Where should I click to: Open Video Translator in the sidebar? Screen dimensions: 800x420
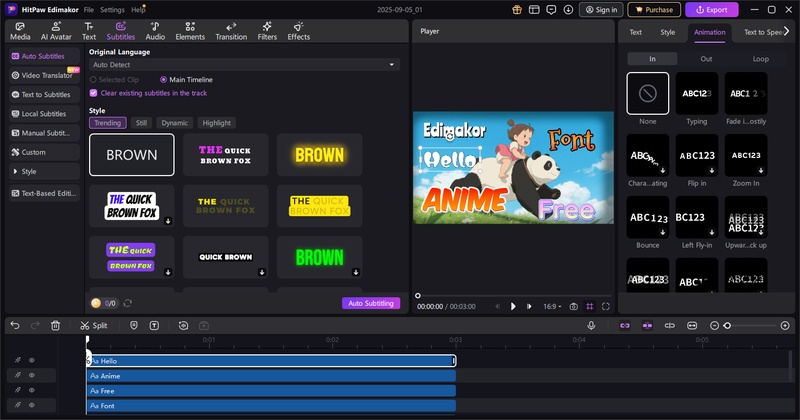point(44,75)
